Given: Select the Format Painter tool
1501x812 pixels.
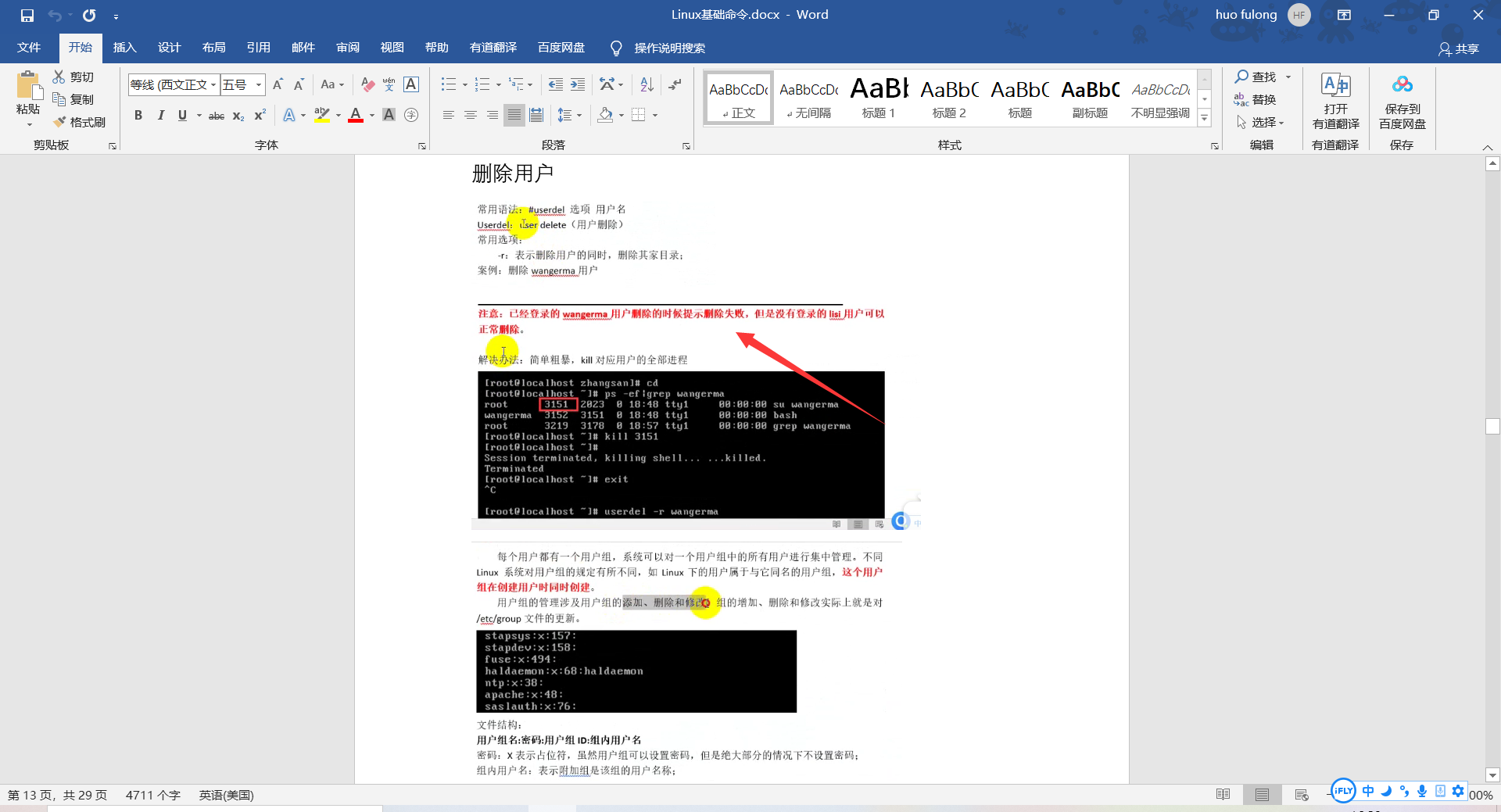Looking at the screenshot, I should click(x=81, y=122).
